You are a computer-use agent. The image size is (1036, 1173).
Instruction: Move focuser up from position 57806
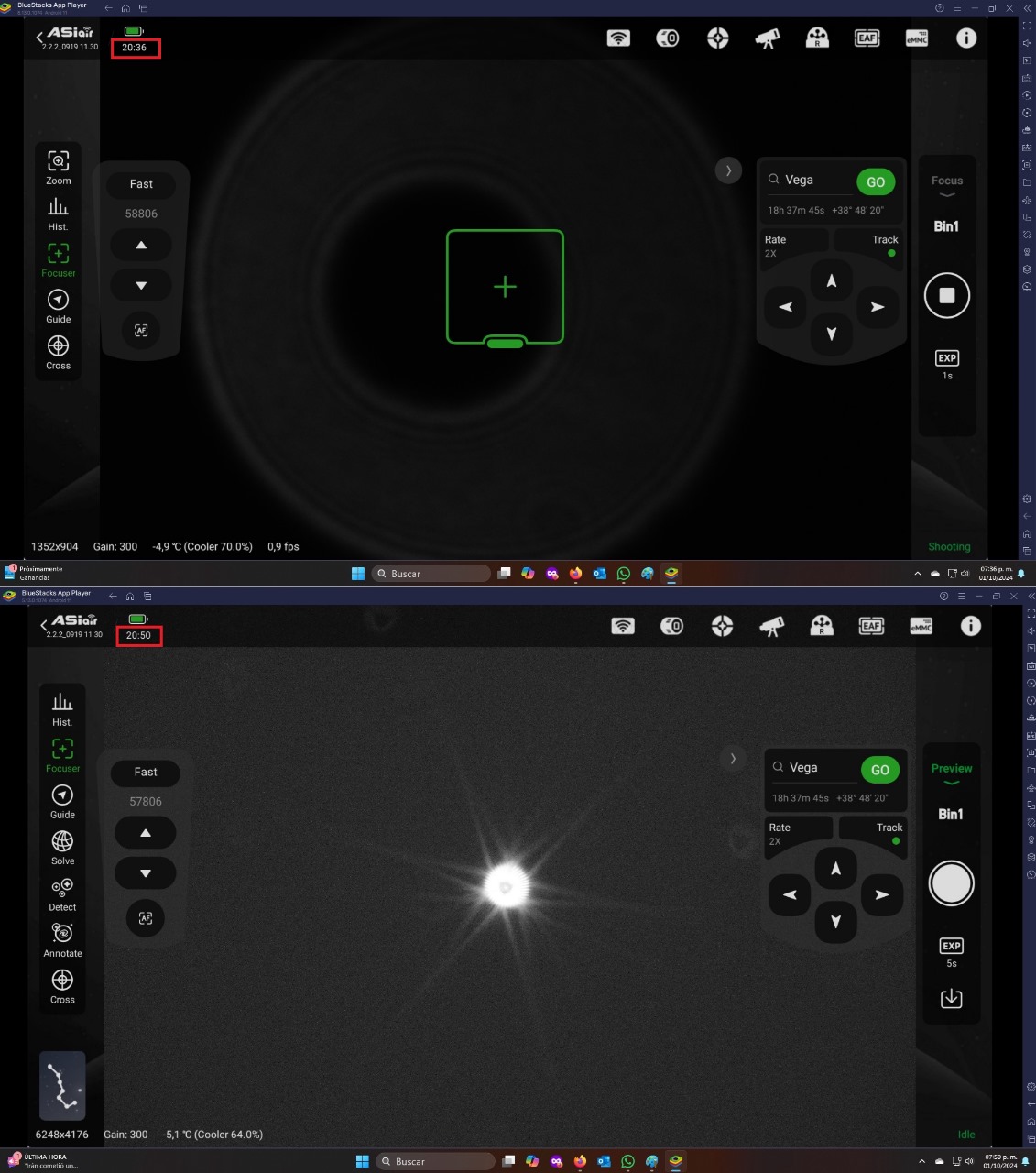(146, 833)
